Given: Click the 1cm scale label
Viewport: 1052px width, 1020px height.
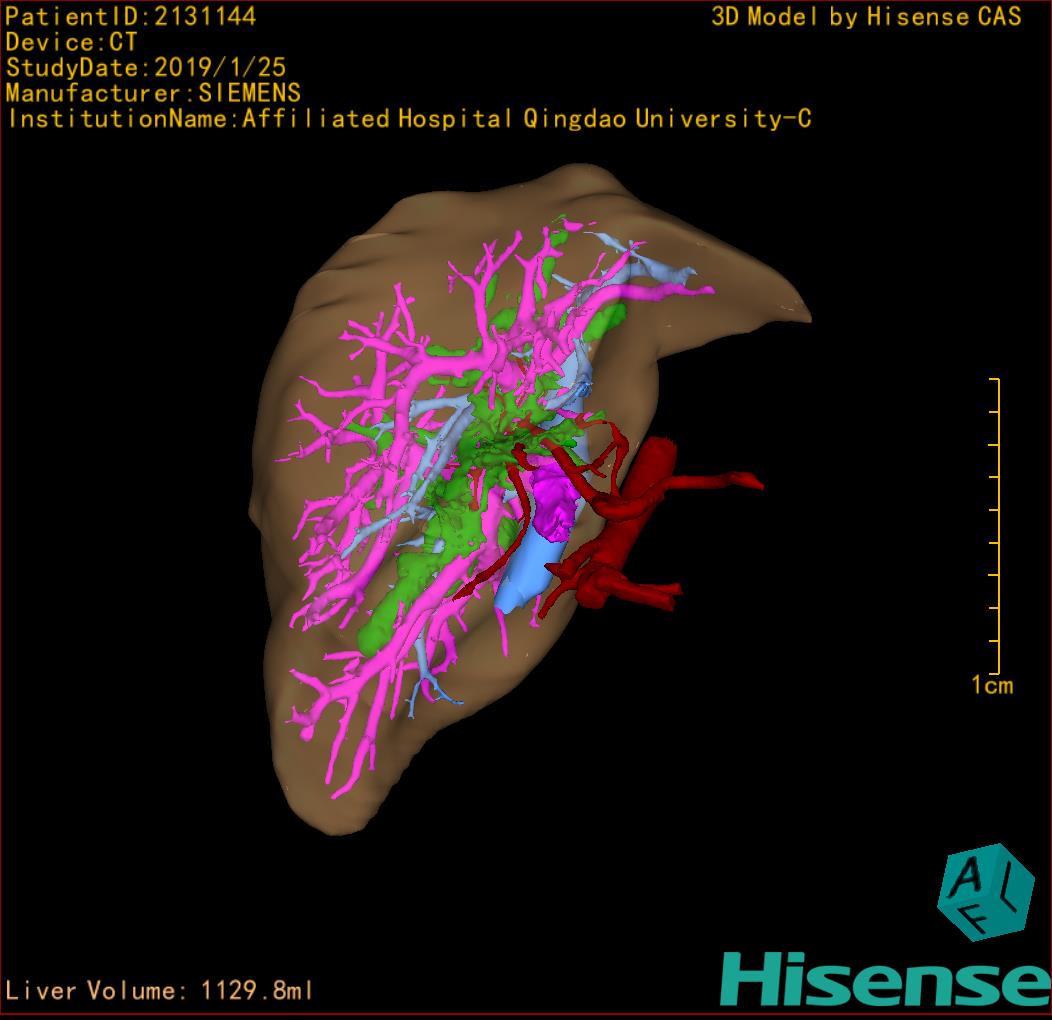Looking at the screenshot, I should [x=992, y=686].
